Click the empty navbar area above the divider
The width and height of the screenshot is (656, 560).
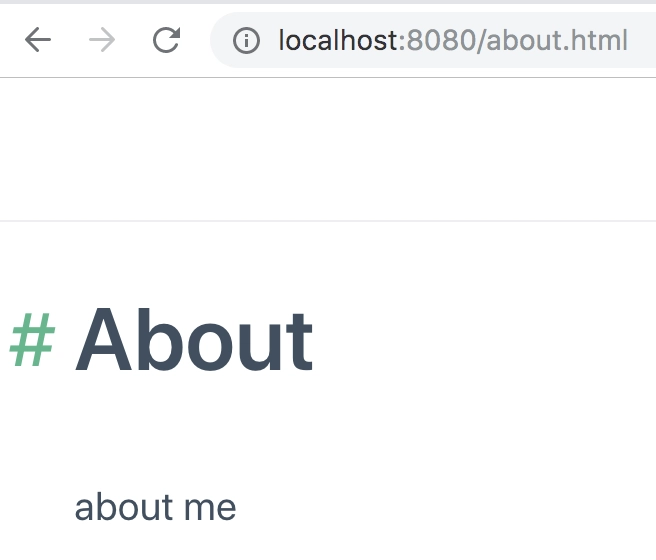[x=328, y=149]
